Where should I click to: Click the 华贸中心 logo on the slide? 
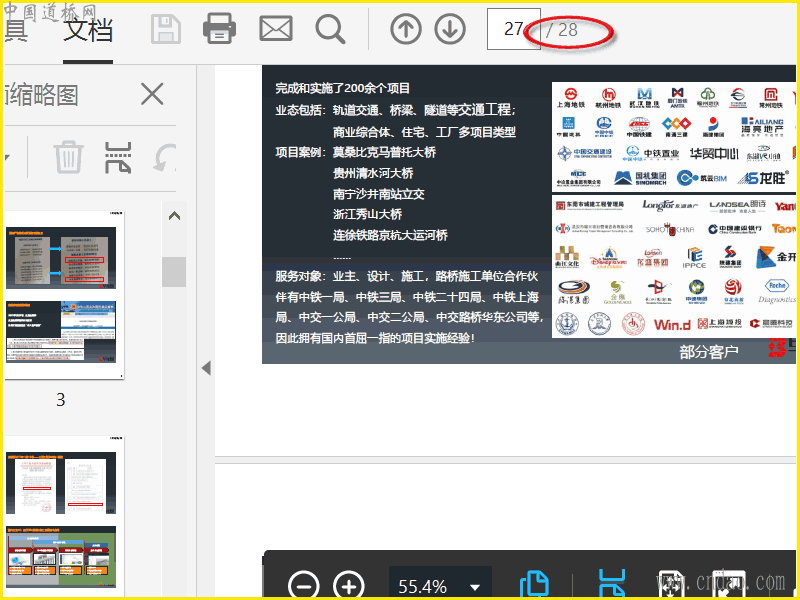tap(714, 154)
